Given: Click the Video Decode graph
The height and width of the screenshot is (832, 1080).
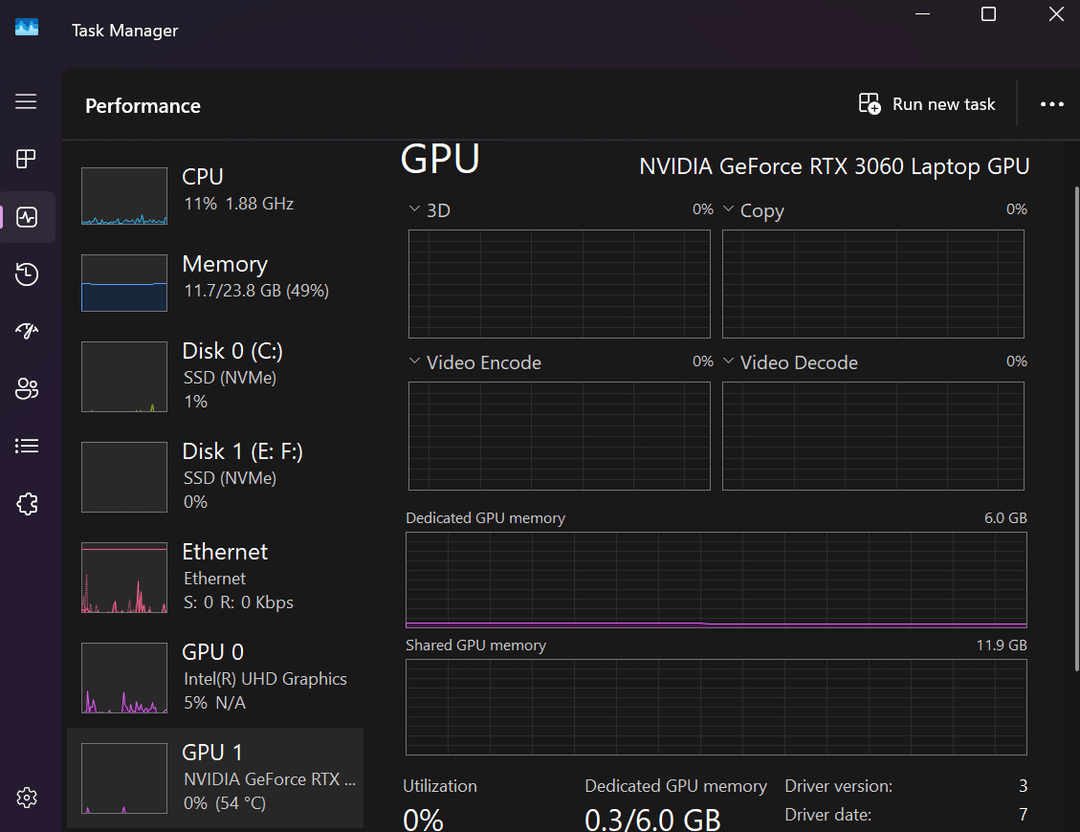Looking at the screenshot, I should (873, 436).
